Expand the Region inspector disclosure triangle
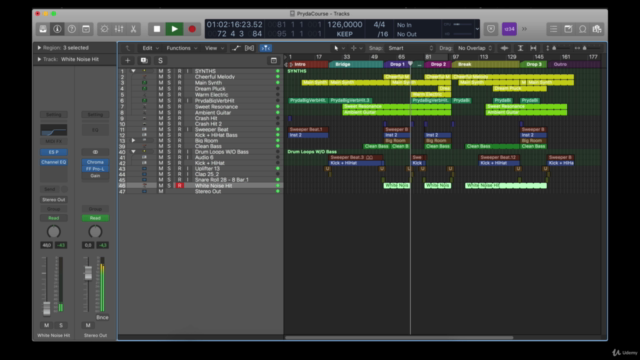Viewport: 640px width, 360px height. [39, 48]
